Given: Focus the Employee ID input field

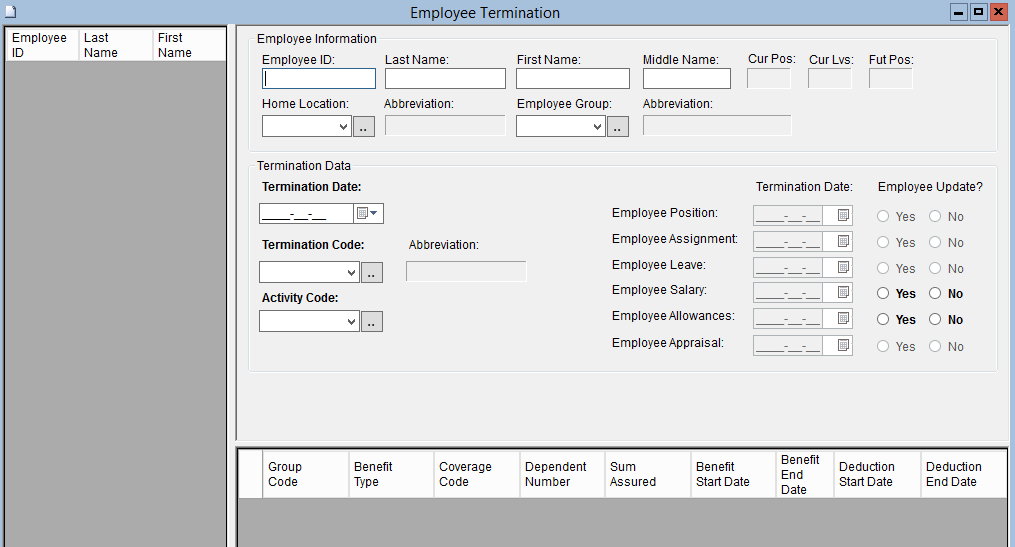Looking at the screenshot, I should [x=319, y=79].
